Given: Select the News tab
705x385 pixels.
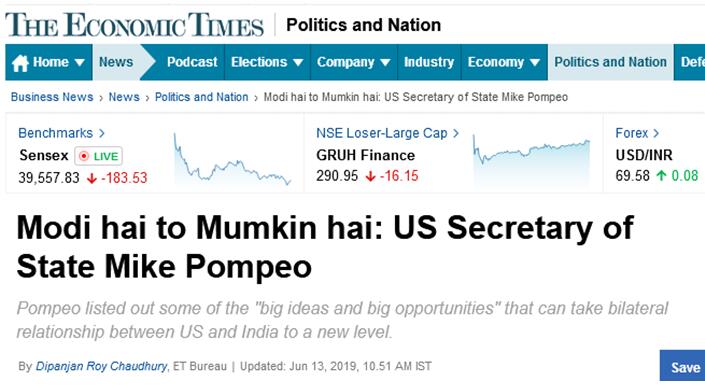Looking at the screenshot, I should tap(116, 62).
